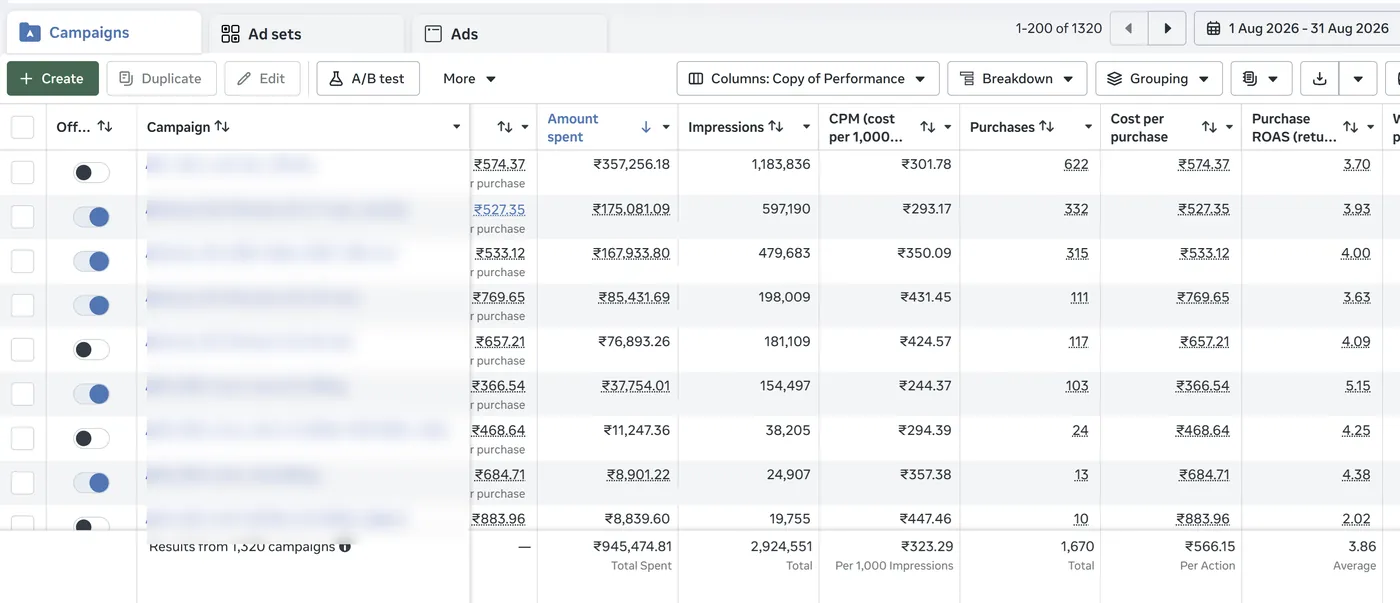Open Amount spent column options arrow
1400x603 pixels.
pyautogui.click(x=666, y=127)
